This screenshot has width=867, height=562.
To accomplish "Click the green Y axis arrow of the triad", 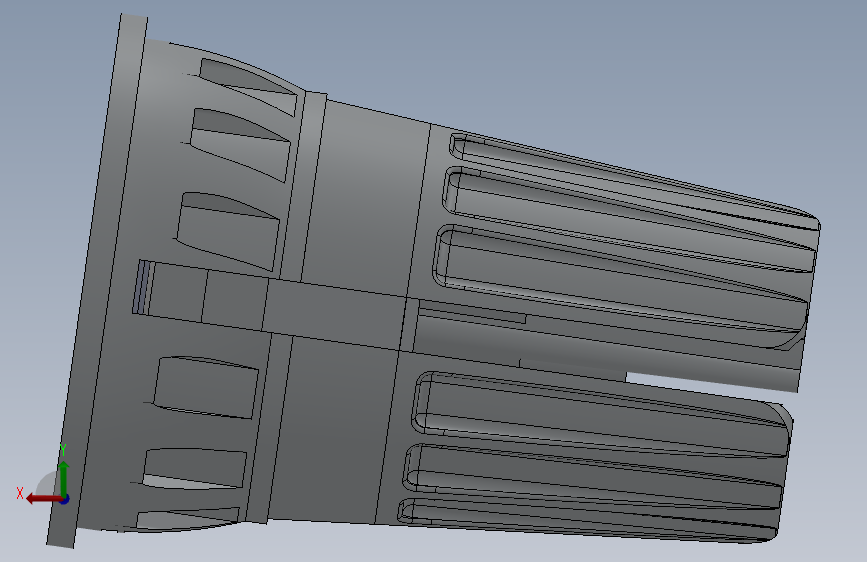I will coord(64,479).
